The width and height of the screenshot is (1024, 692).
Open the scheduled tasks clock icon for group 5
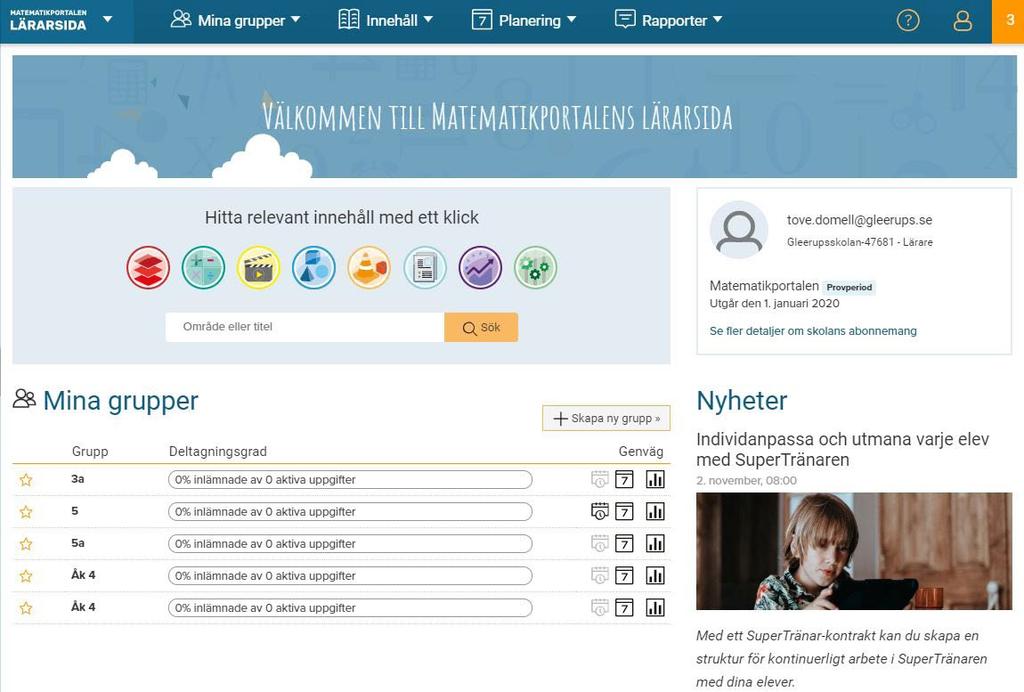point(600,511)
